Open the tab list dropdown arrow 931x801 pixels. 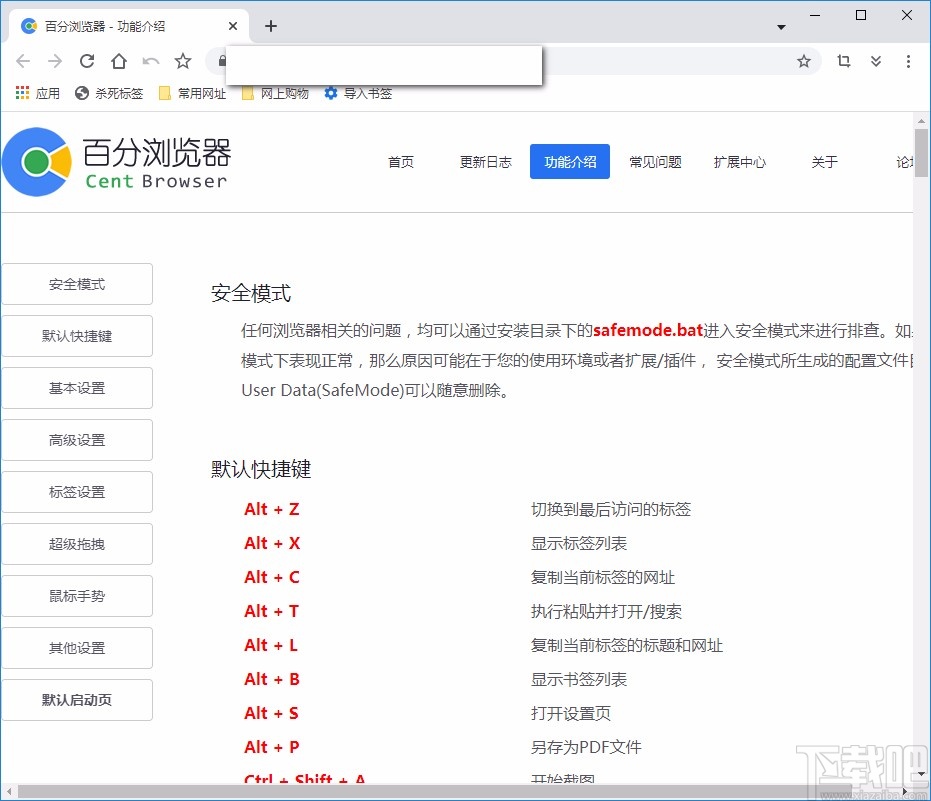pos(781,27)
